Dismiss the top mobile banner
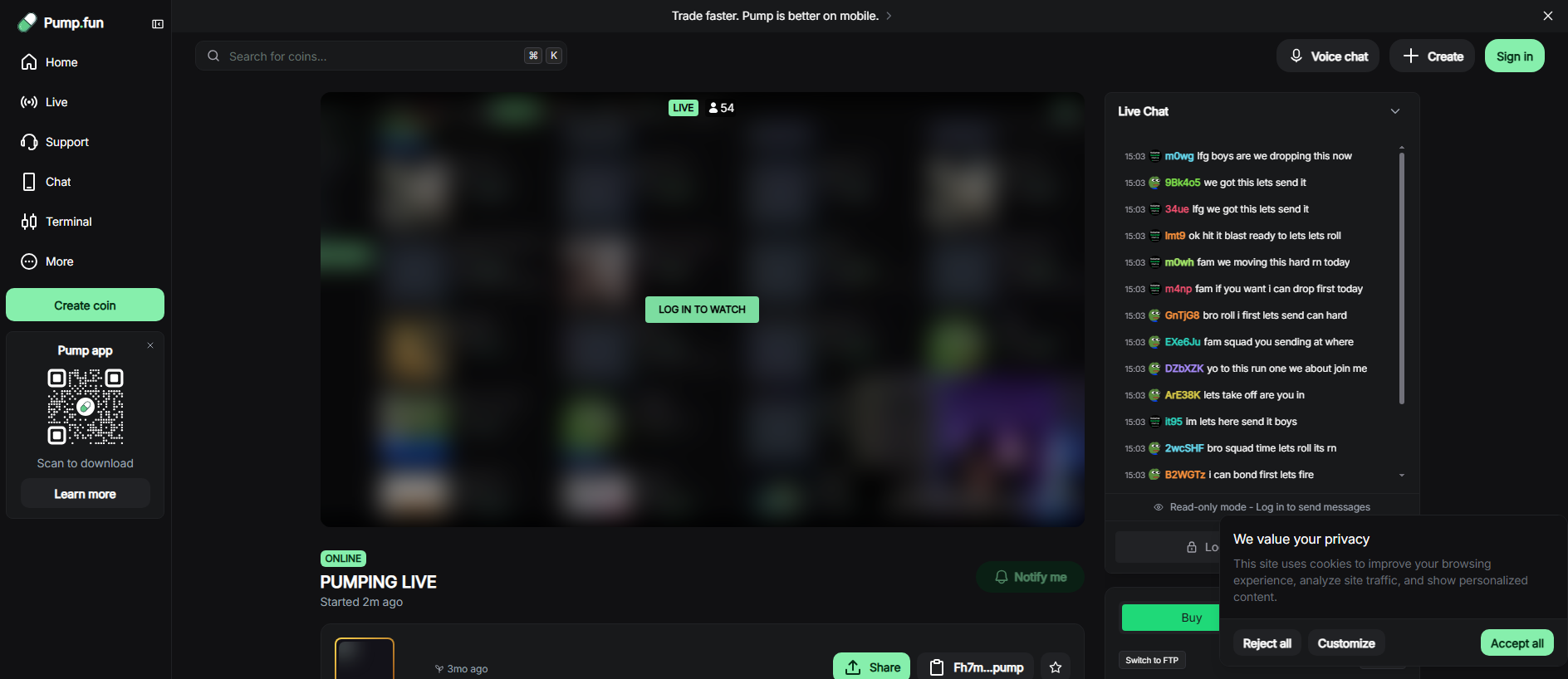The width and height of the screenshot is (1568, 679). 1548,16
